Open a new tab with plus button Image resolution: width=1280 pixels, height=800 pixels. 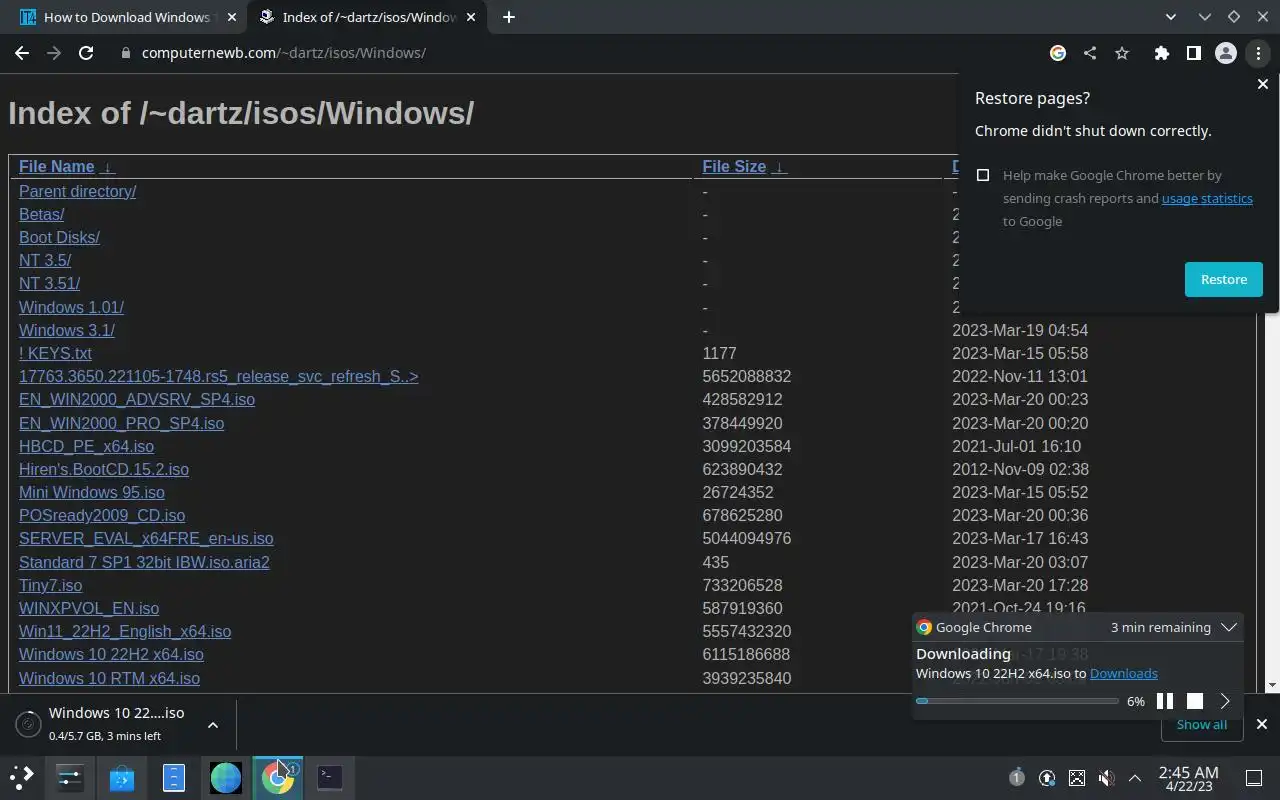(508, 17)
